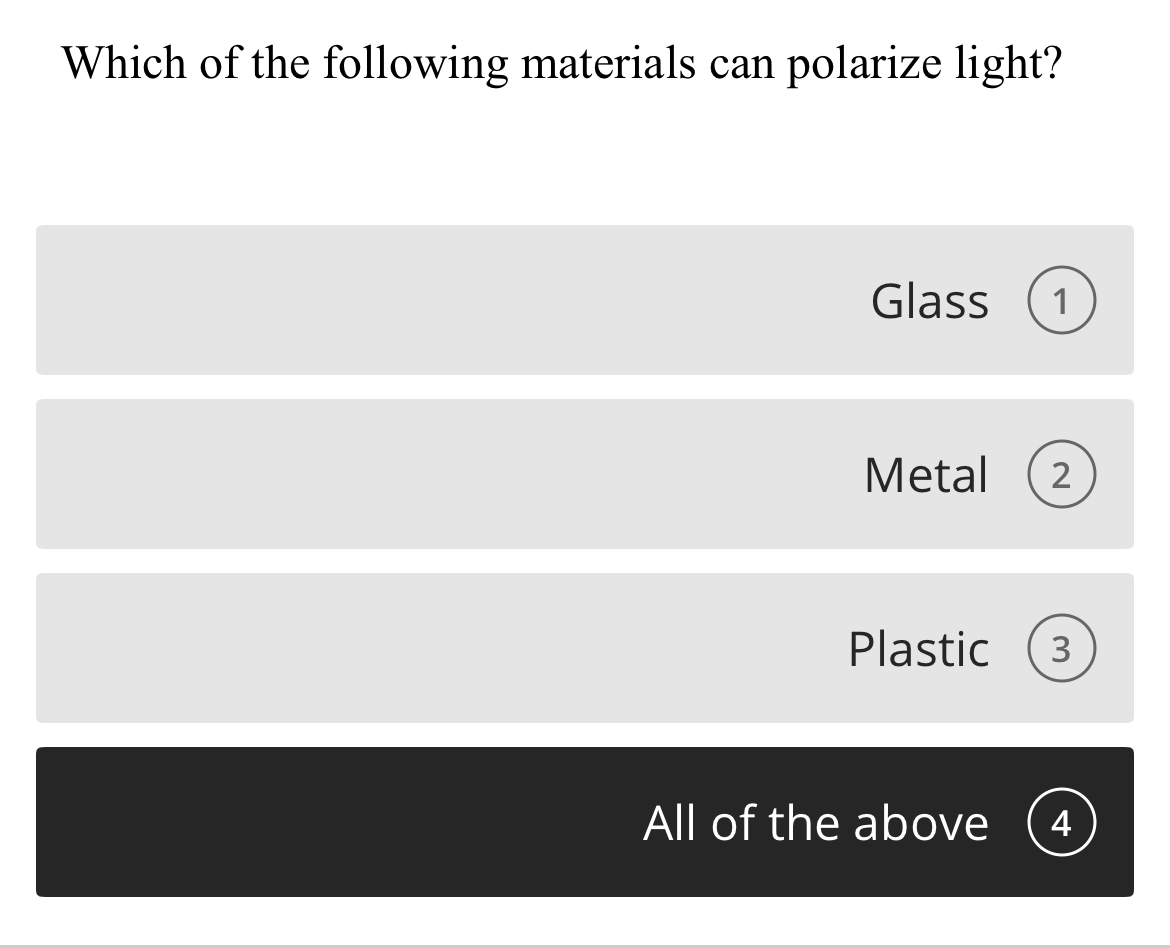This screenshot has width=1170, height=948.
Task: Click the currently selected dark option
Action: click(583, 822)
